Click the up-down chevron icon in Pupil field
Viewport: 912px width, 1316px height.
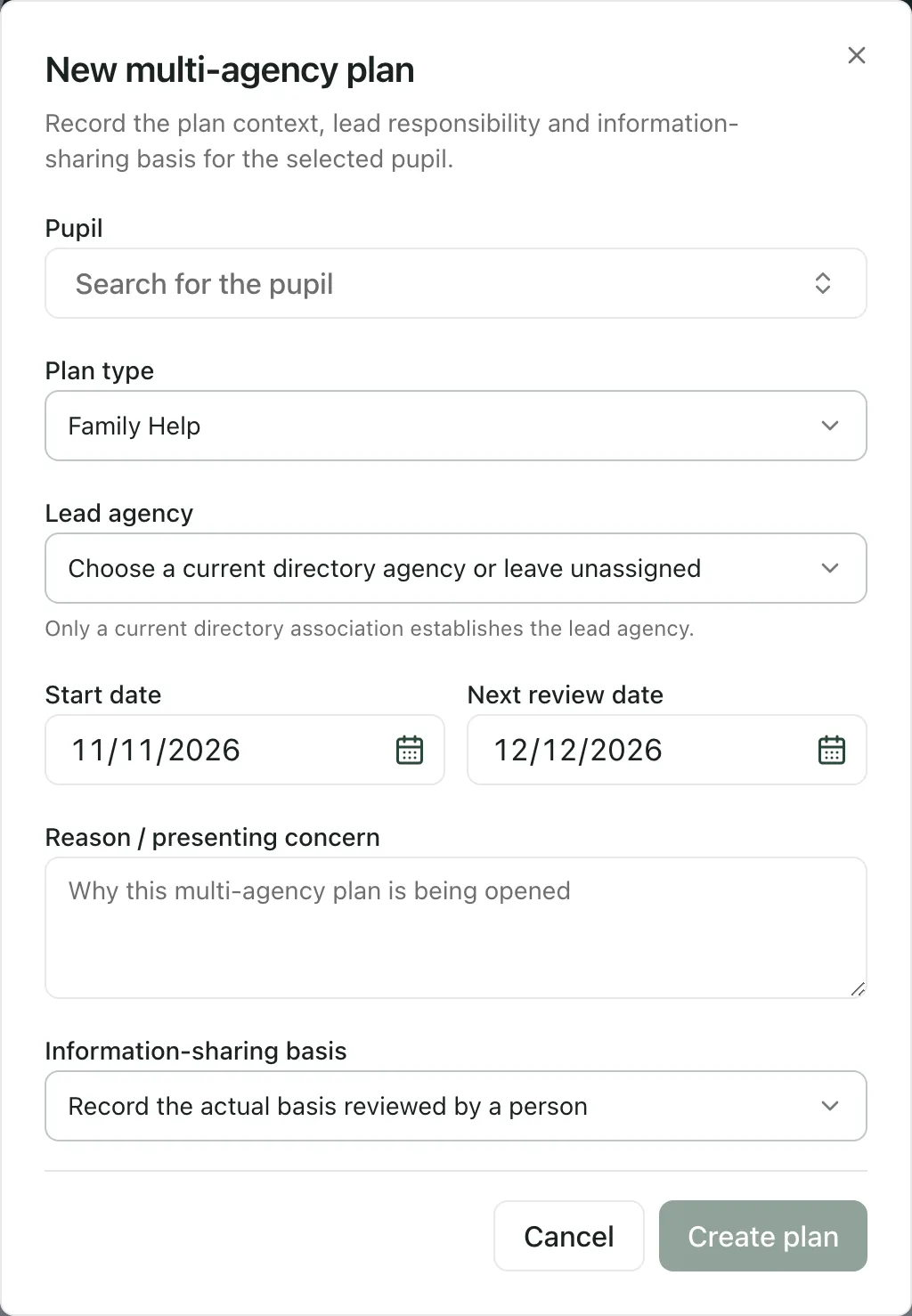tap(823, 283)
